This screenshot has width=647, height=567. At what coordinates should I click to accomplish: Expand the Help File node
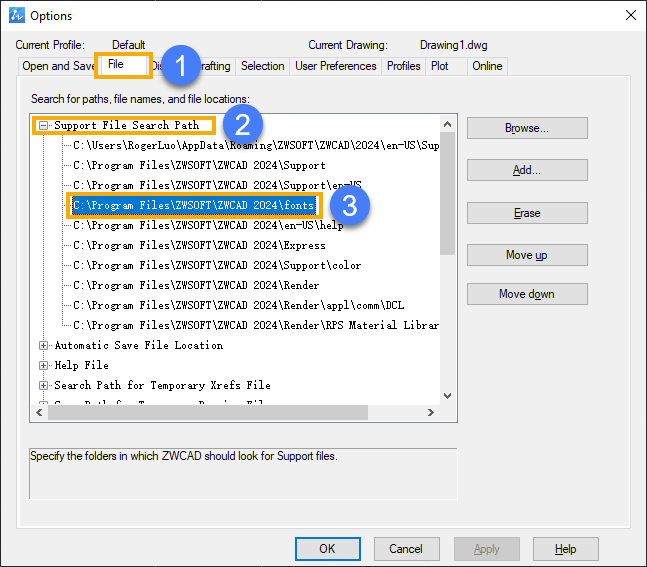(x=43, y=365)
